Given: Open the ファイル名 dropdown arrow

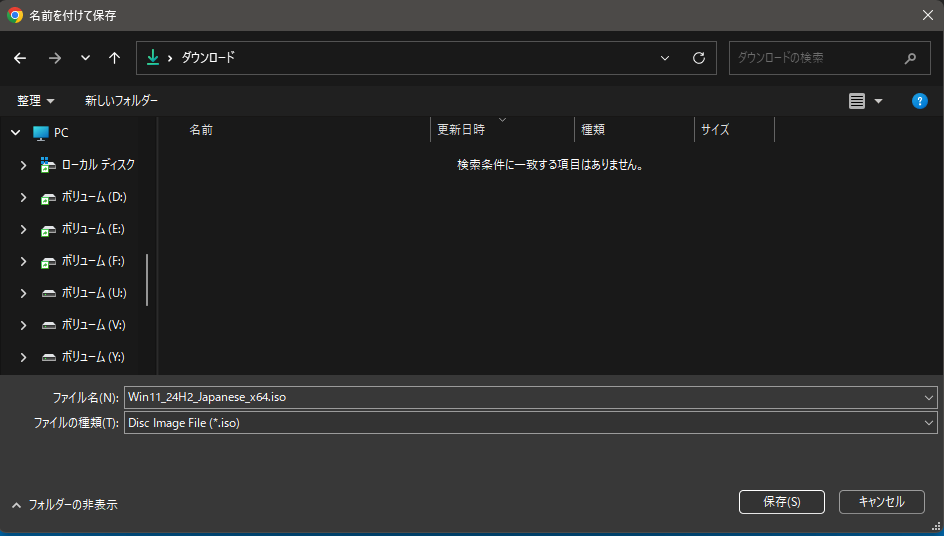Looking at the screenshot, I should coord(928,397).
